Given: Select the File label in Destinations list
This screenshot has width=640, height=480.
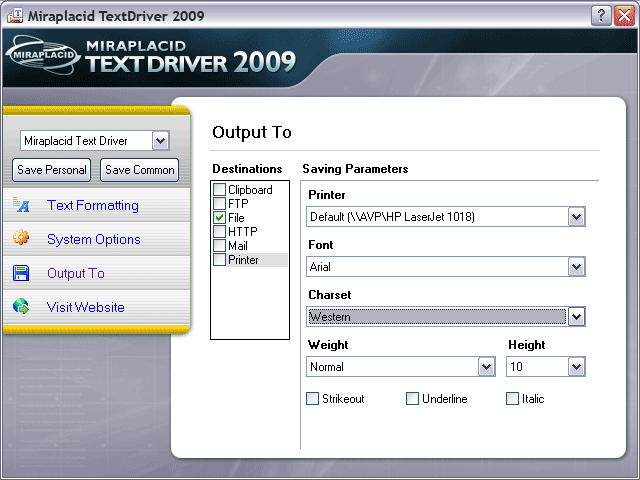Looking at the screenshot, I should click(236, 218).
